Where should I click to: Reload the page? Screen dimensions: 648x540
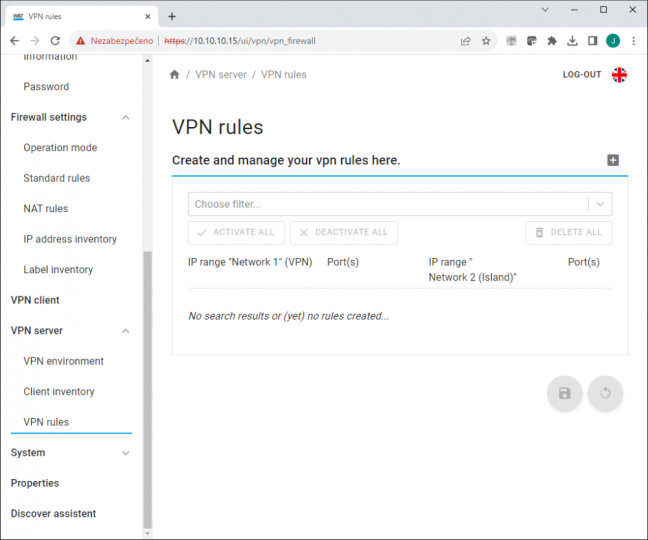click(x=55, y=40)
